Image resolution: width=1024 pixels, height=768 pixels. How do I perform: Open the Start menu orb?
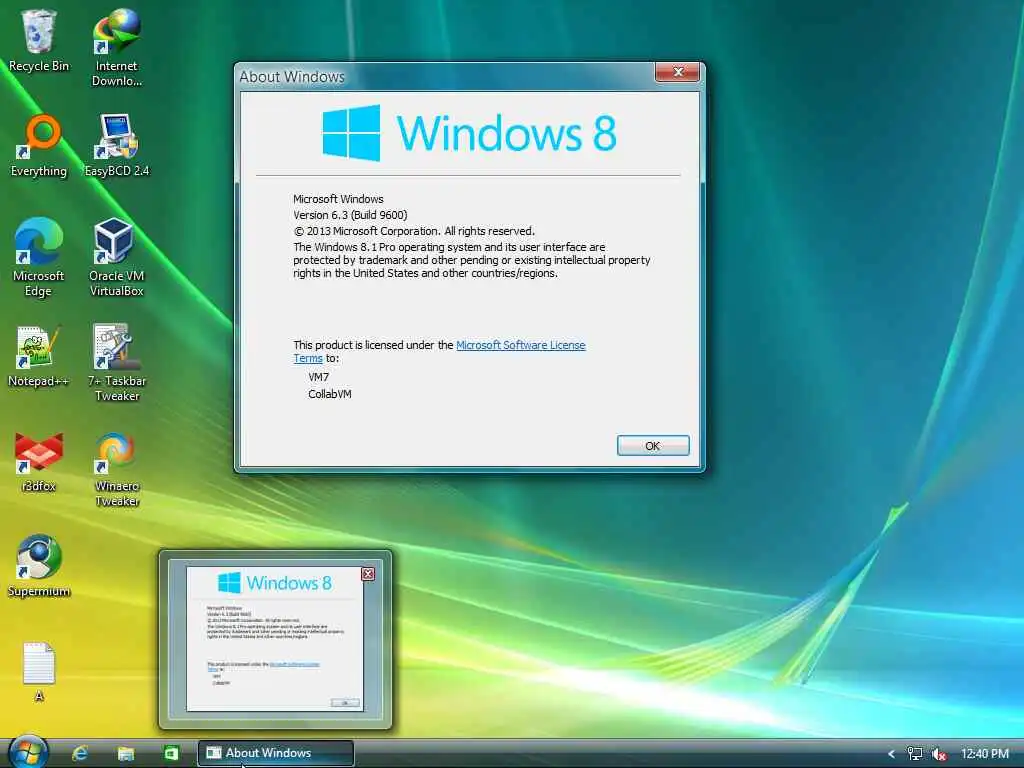pyautogui.click(x=28, y=752)
